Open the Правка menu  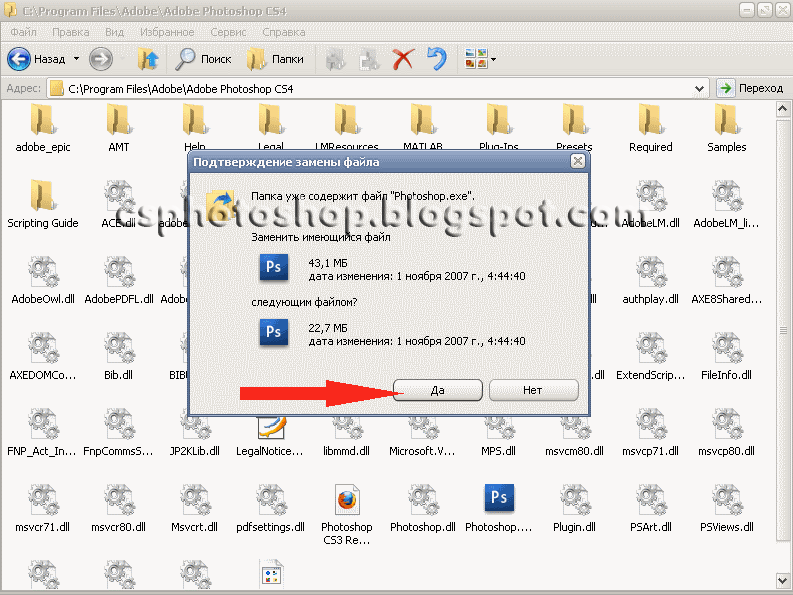[71, 32]
